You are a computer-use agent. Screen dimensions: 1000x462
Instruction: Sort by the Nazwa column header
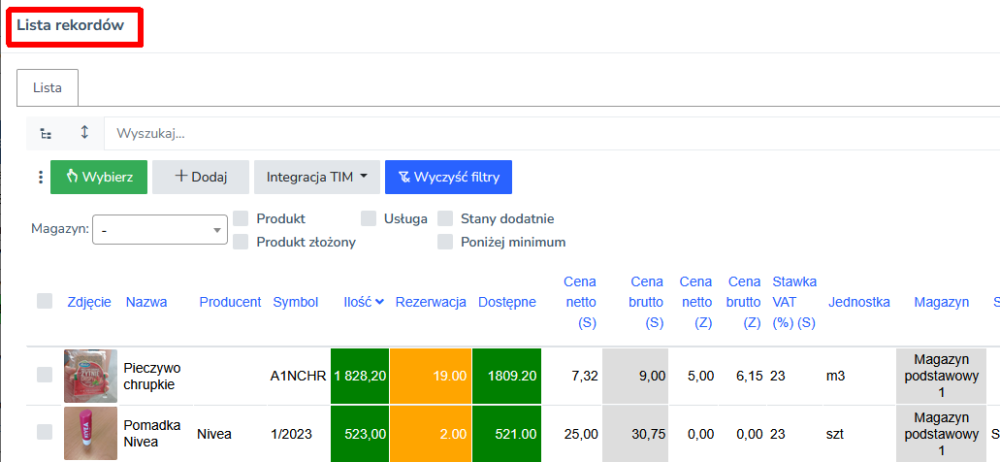point(146,302)
